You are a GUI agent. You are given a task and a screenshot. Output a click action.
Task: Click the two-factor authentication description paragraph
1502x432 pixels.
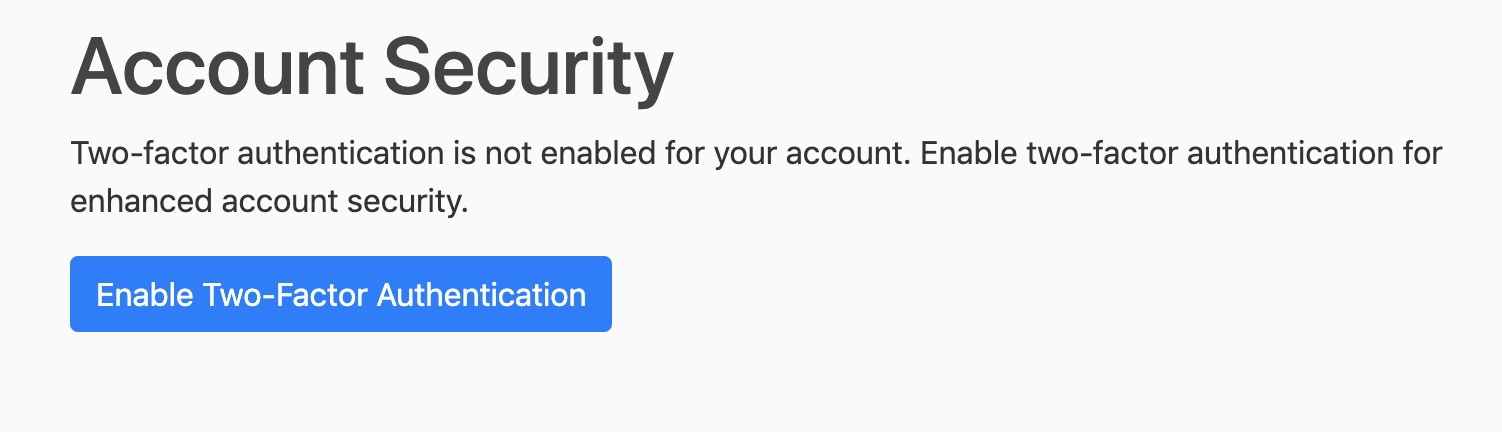point(755,178)
